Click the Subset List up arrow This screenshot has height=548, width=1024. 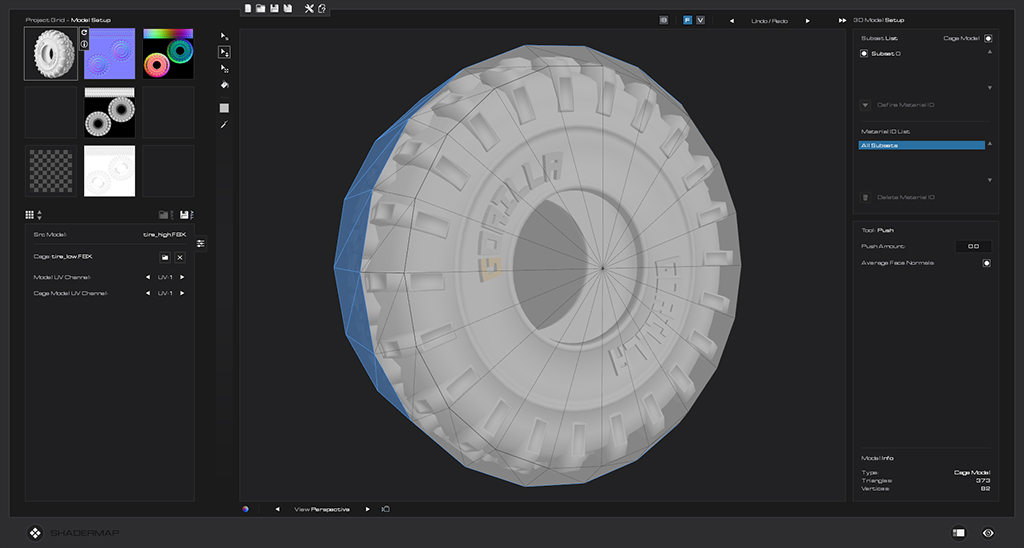click(x=989, y=52)
